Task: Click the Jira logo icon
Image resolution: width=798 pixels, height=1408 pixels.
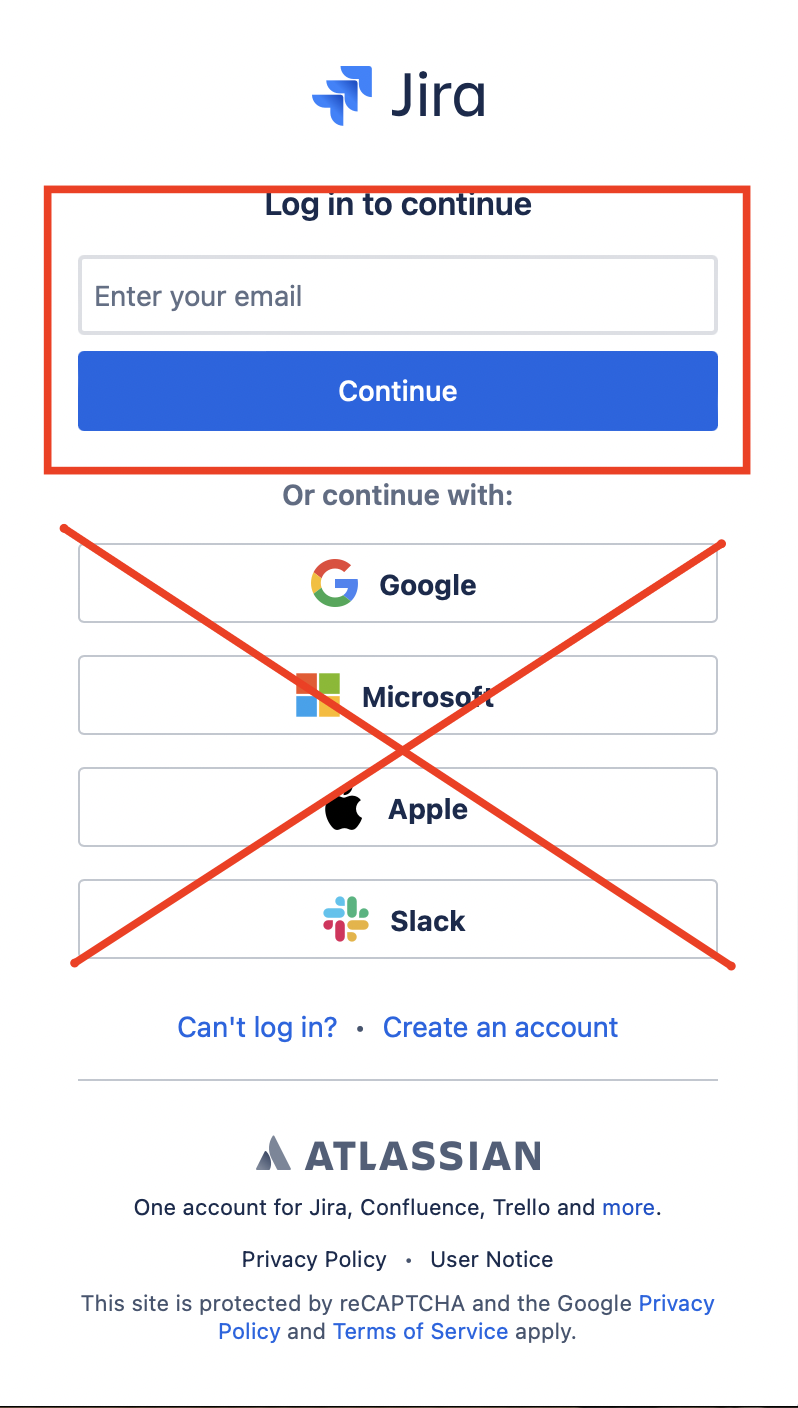Action: (342, 95)
